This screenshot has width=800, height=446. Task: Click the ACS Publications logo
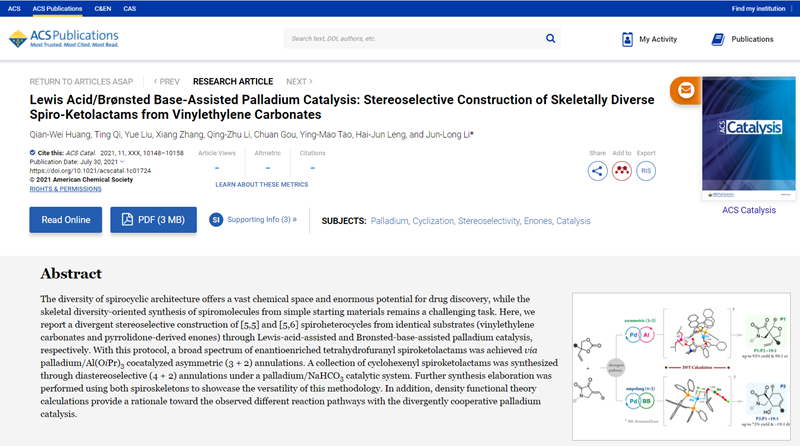point(65,39)
